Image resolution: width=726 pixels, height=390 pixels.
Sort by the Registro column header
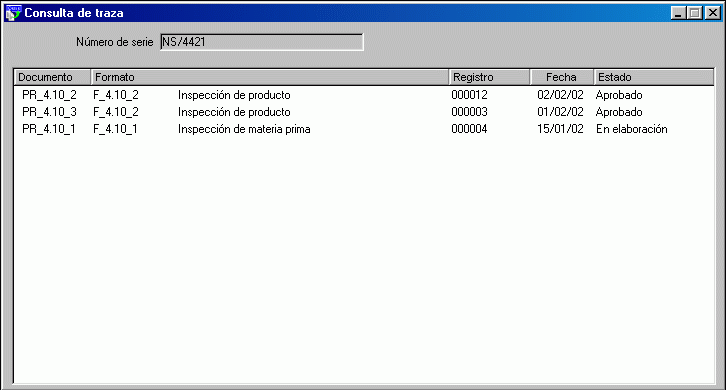(489, 77)
